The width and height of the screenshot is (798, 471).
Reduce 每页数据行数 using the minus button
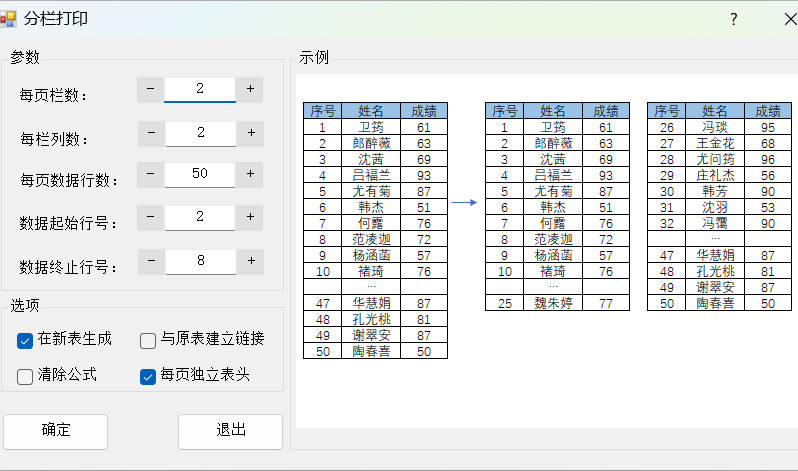(x=151, y=175)
